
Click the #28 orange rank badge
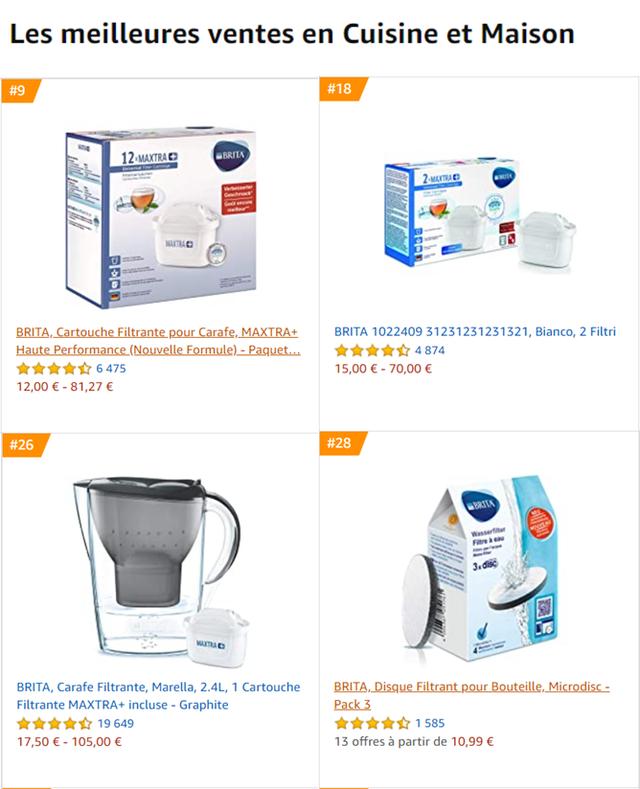click(x=341, y=443)
